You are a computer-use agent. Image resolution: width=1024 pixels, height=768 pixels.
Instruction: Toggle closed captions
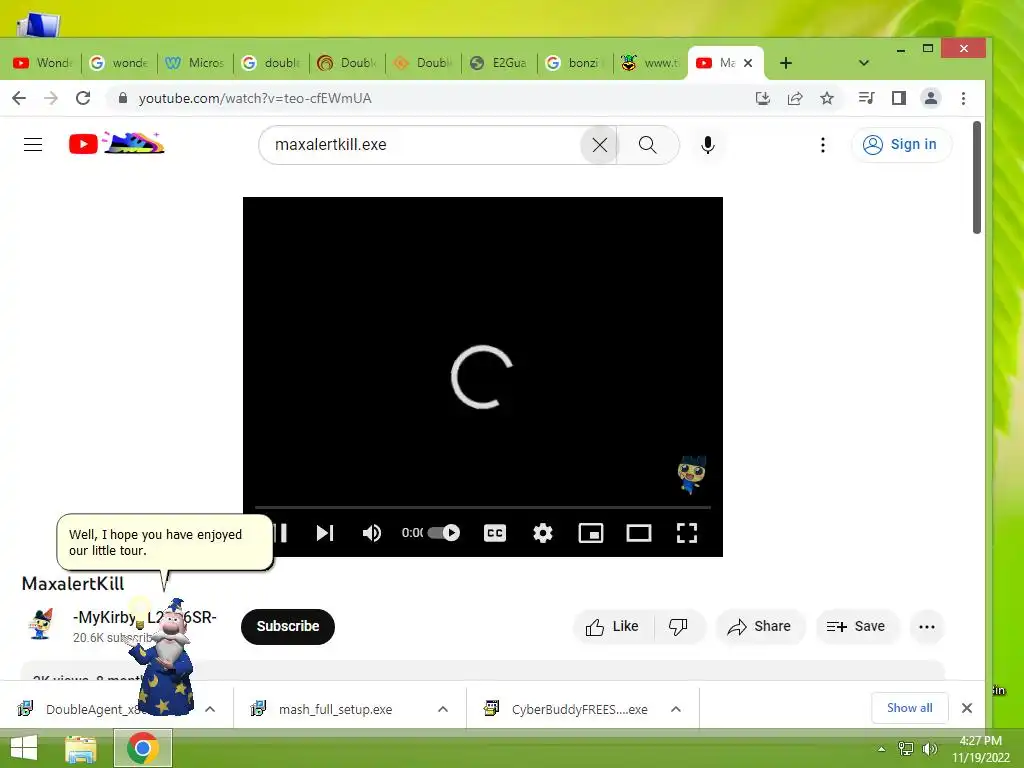[495, 533]
